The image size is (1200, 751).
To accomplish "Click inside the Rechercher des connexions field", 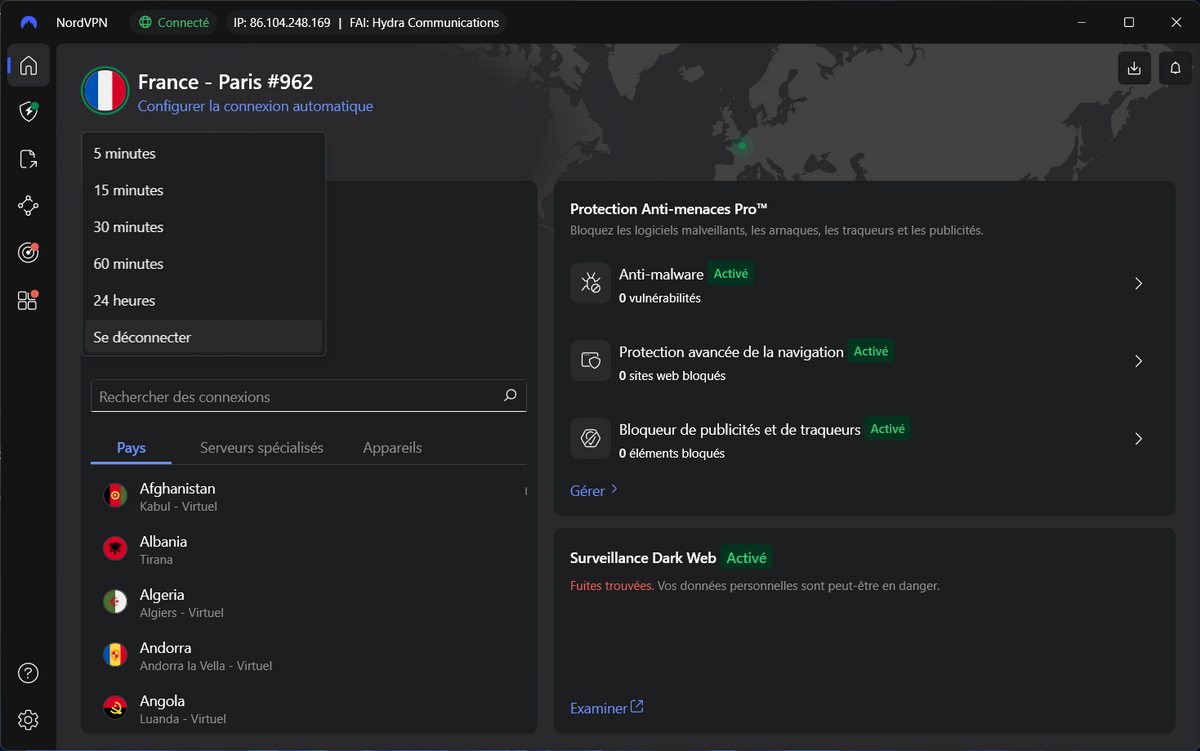I will point(300,396).
